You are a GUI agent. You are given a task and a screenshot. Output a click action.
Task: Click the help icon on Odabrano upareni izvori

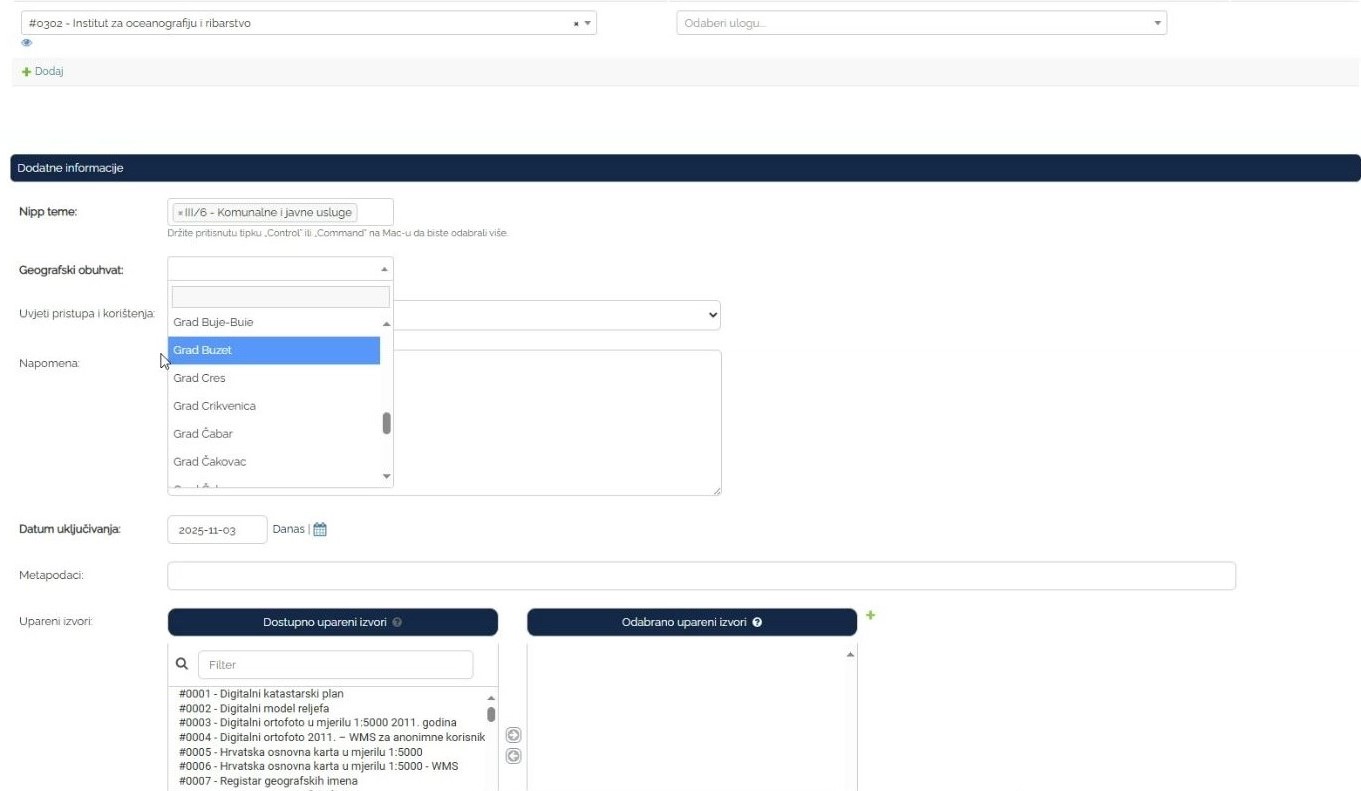point(757,622)
